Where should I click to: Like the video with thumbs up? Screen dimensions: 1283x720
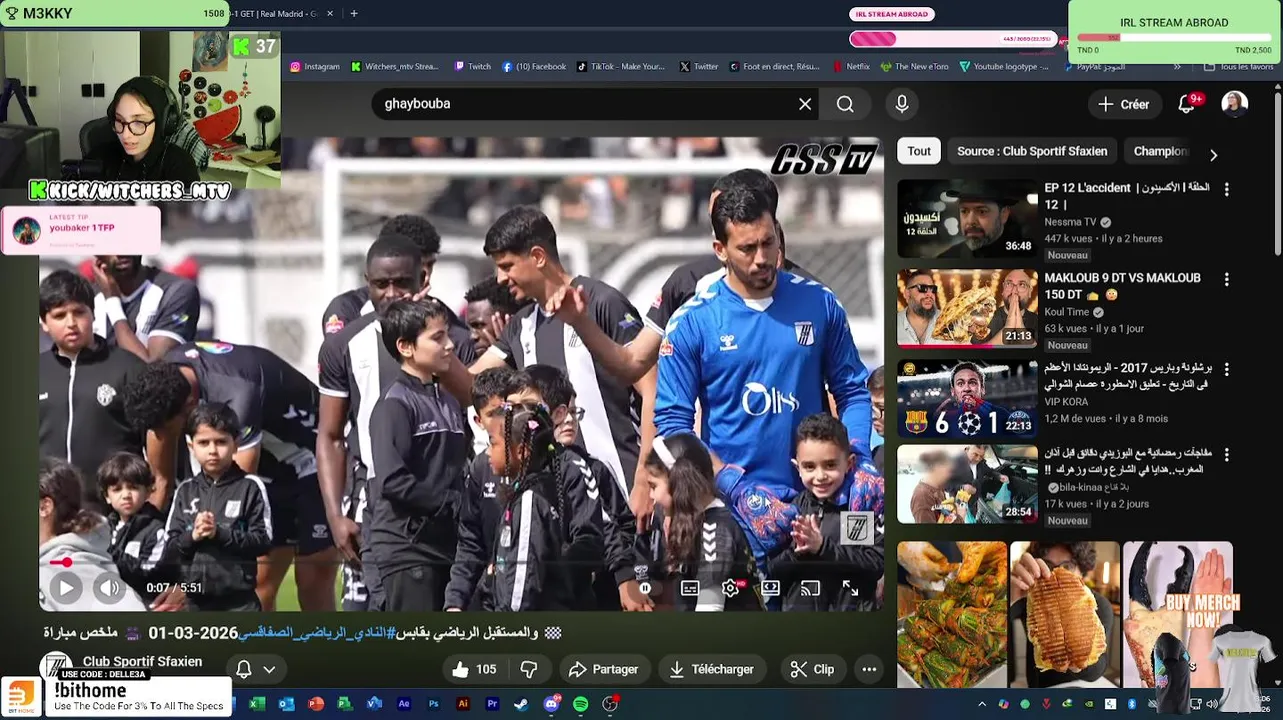(x=474, y=669)
